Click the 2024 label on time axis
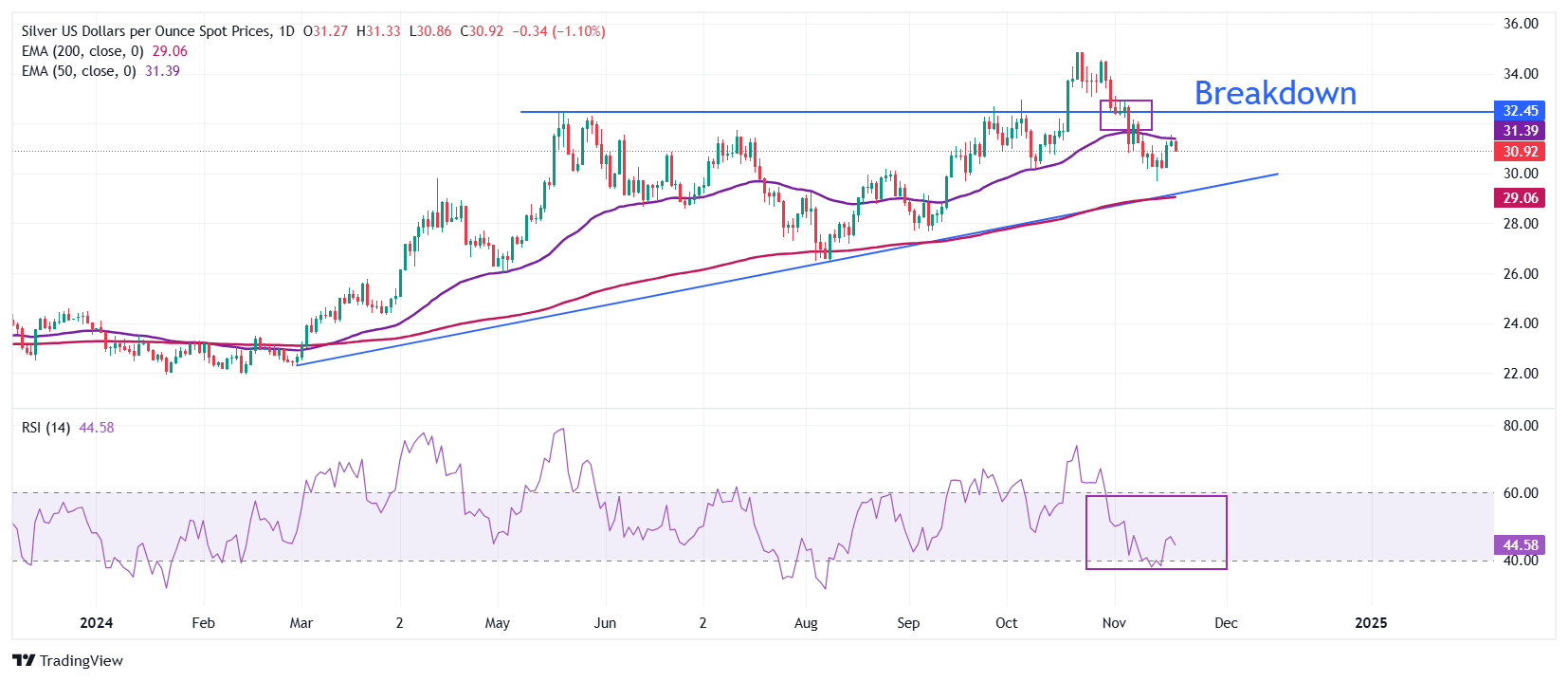Screen dimensions: 1568x681 click(x=96, y=623)
